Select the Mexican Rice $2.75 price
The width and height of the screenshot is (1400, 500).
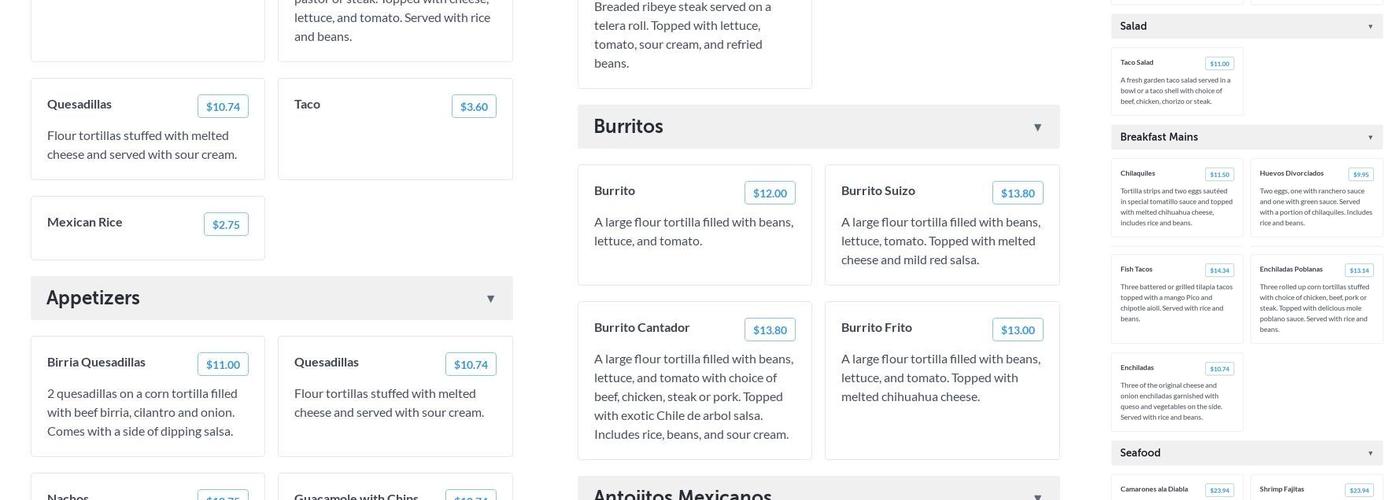pyautogui.click(x=226, y=225)
